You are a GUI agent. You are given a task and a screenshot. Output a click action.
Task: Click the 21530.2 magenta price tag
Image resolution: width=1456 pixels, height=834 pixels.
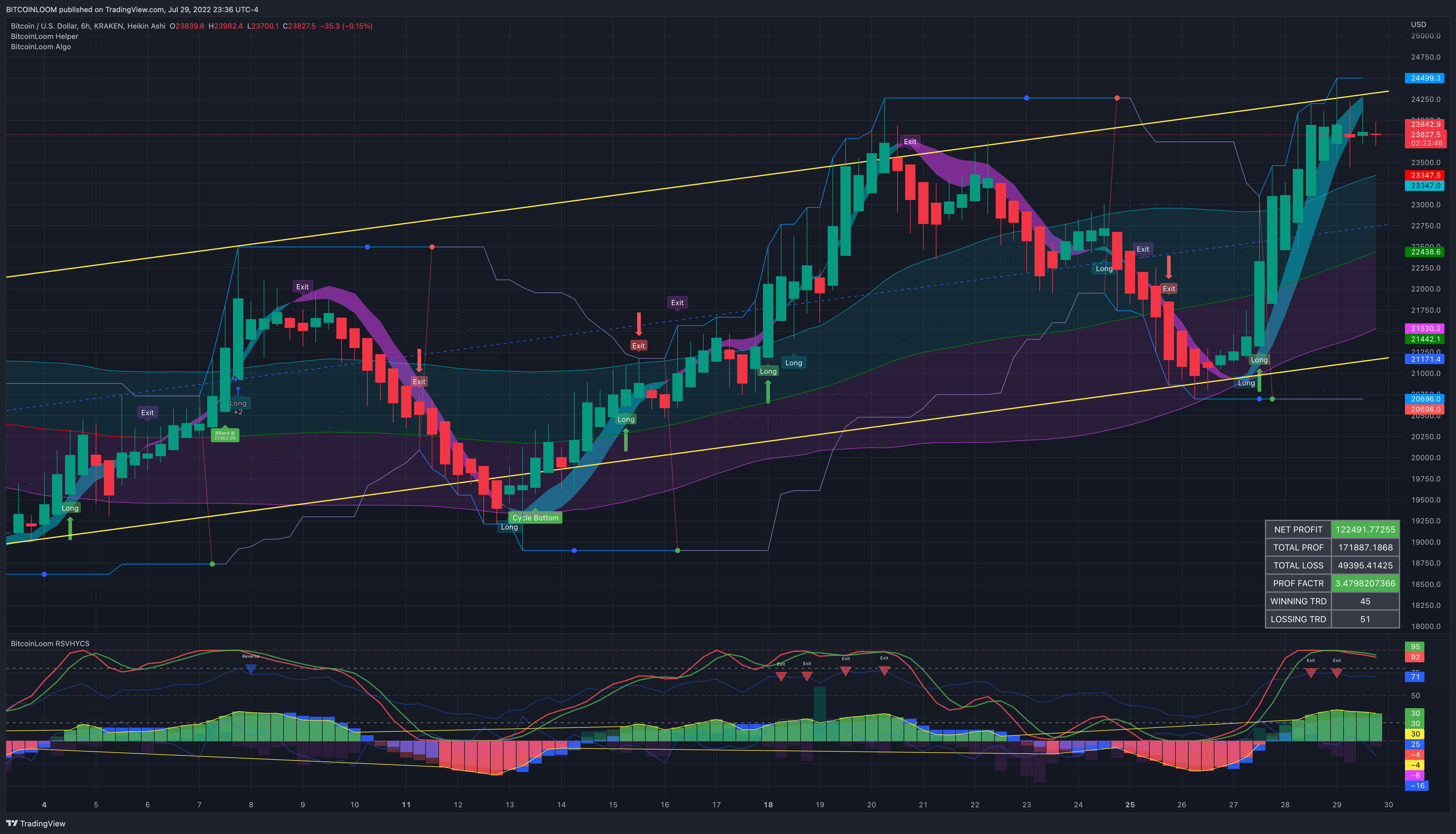point(1425,328)
